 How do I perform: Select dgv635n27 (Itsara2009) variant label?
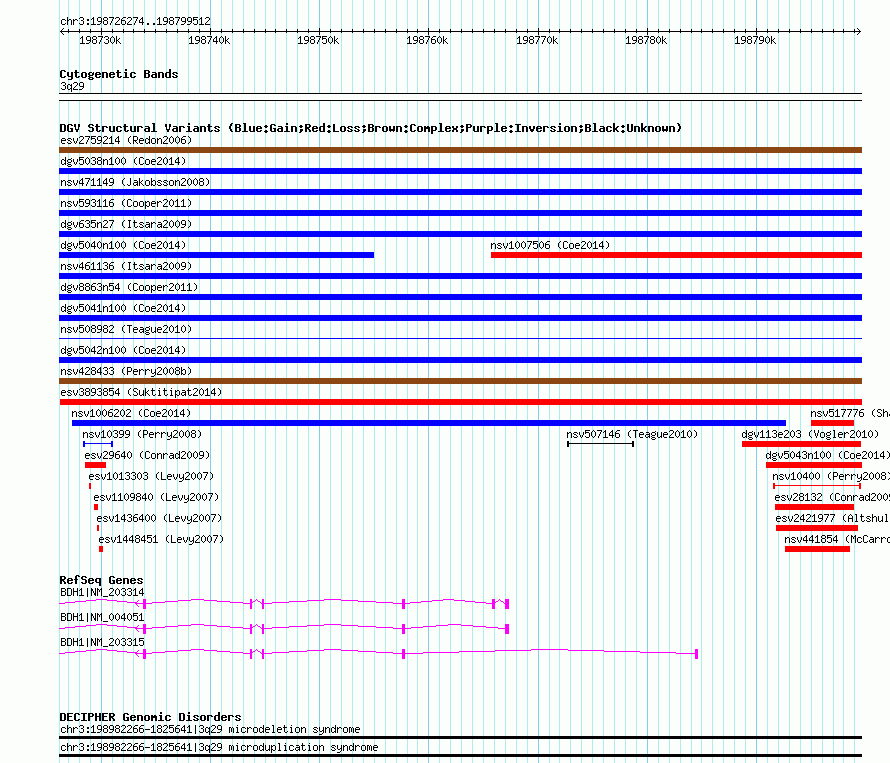pos(126,224)
